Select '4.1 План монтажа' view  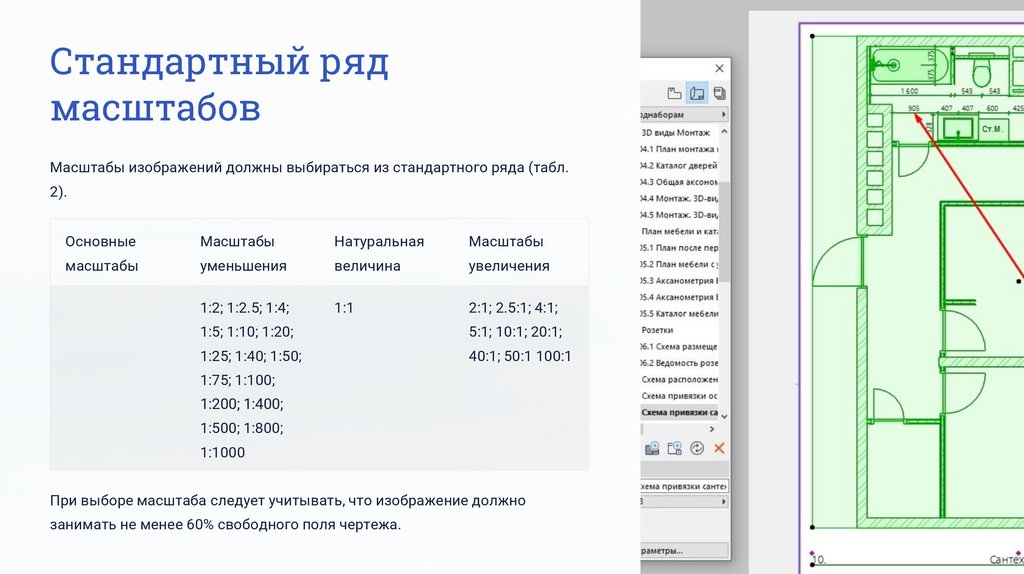click(x=679, y=149)
